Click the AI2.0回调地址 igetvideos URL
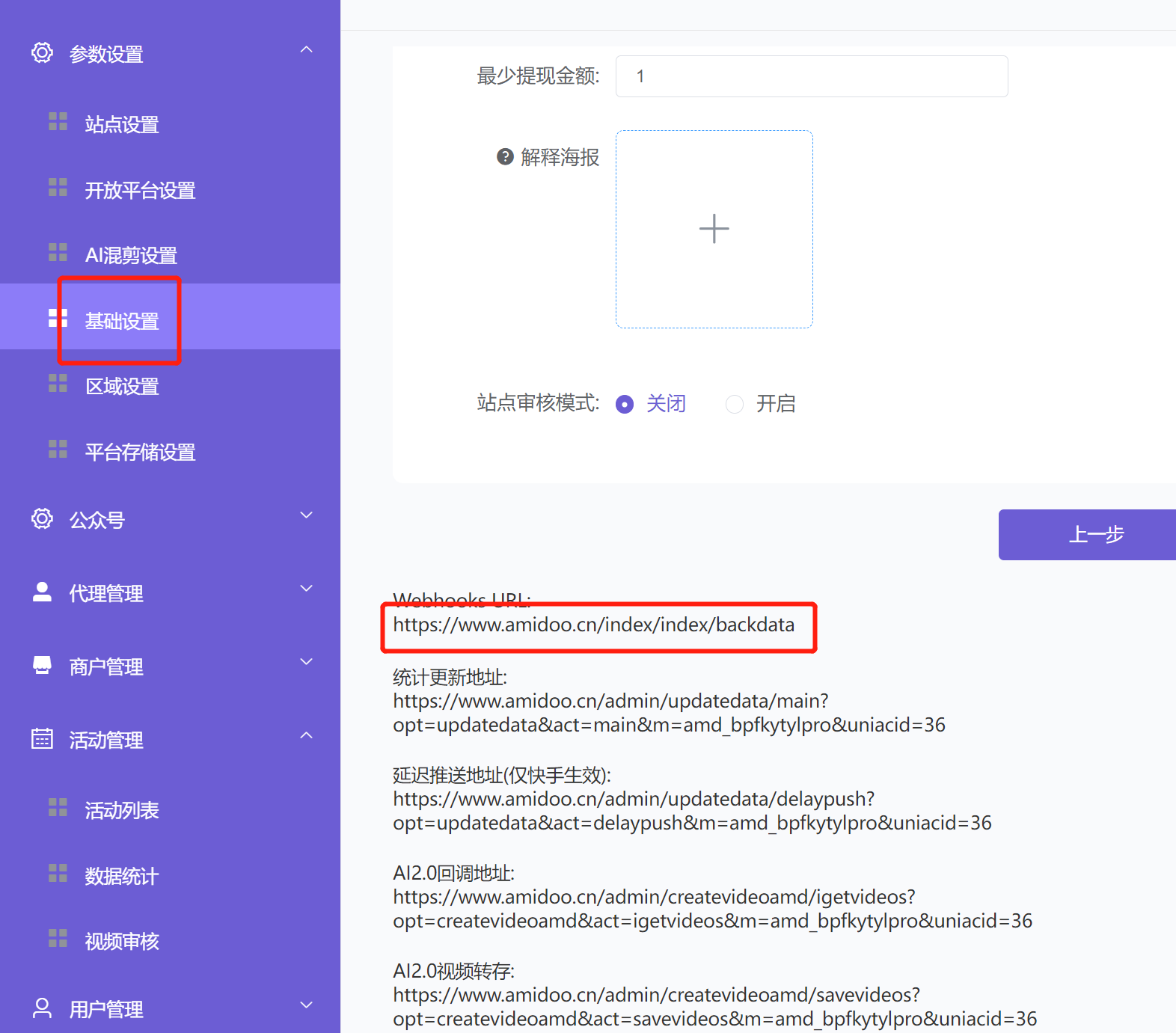This screenshot has height=1033, width=1176. tap(712, 909)
